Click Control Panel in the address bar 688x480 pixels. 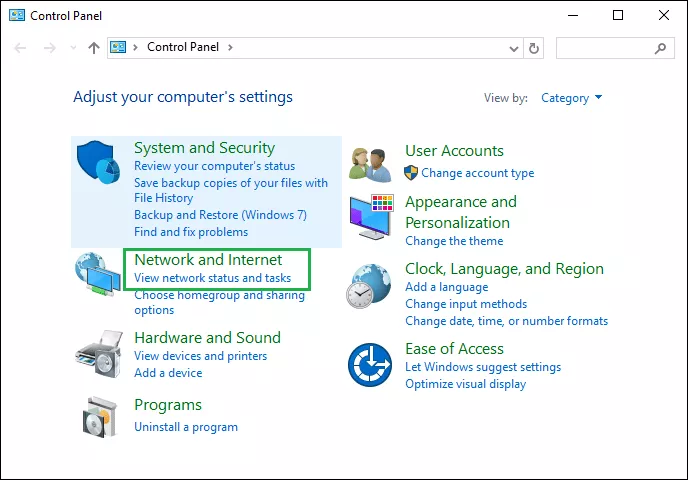[x=183, y=47]
